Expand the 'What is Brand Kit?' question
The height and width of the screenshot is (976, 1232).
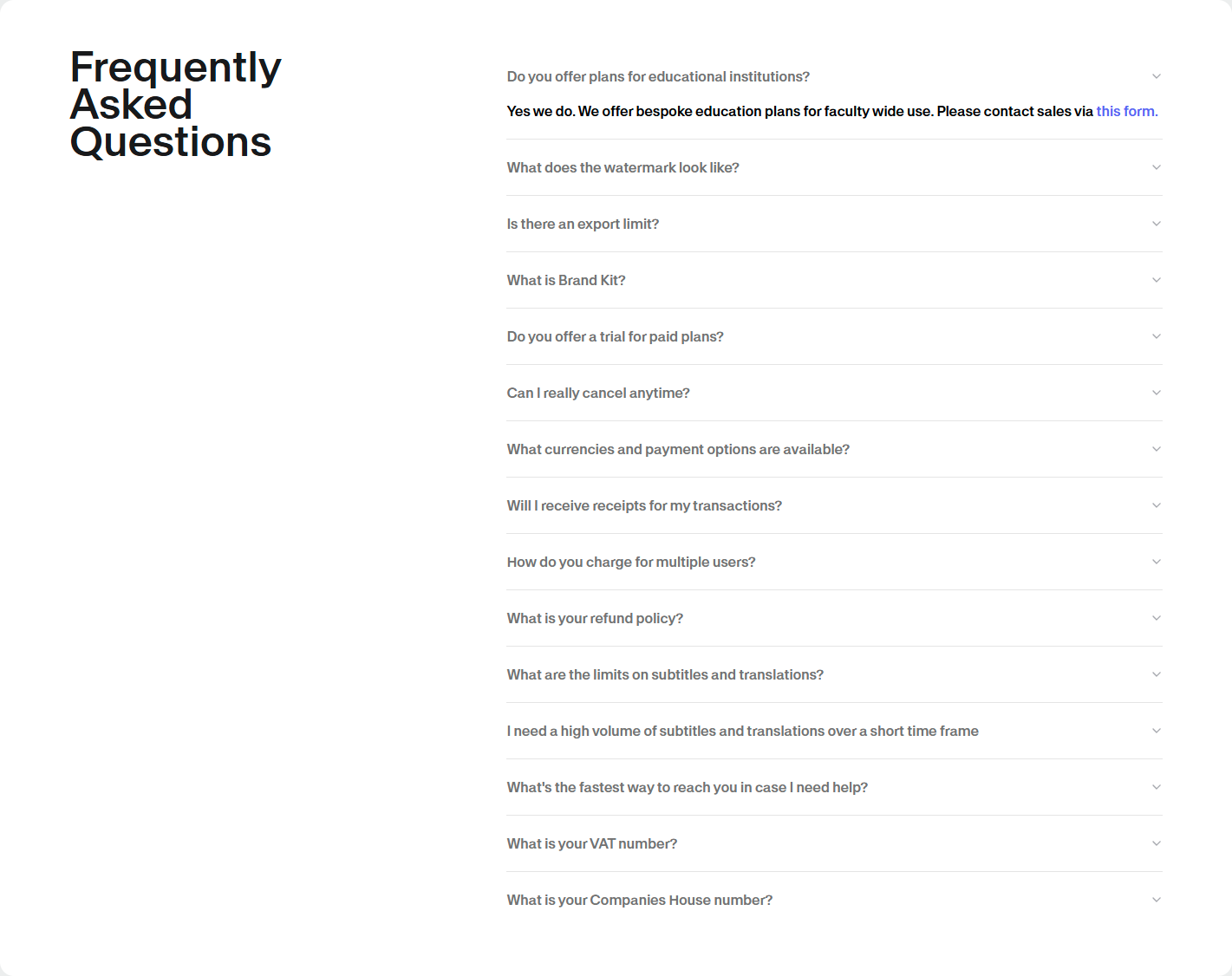pyautogui.click(x=565, y=280)
